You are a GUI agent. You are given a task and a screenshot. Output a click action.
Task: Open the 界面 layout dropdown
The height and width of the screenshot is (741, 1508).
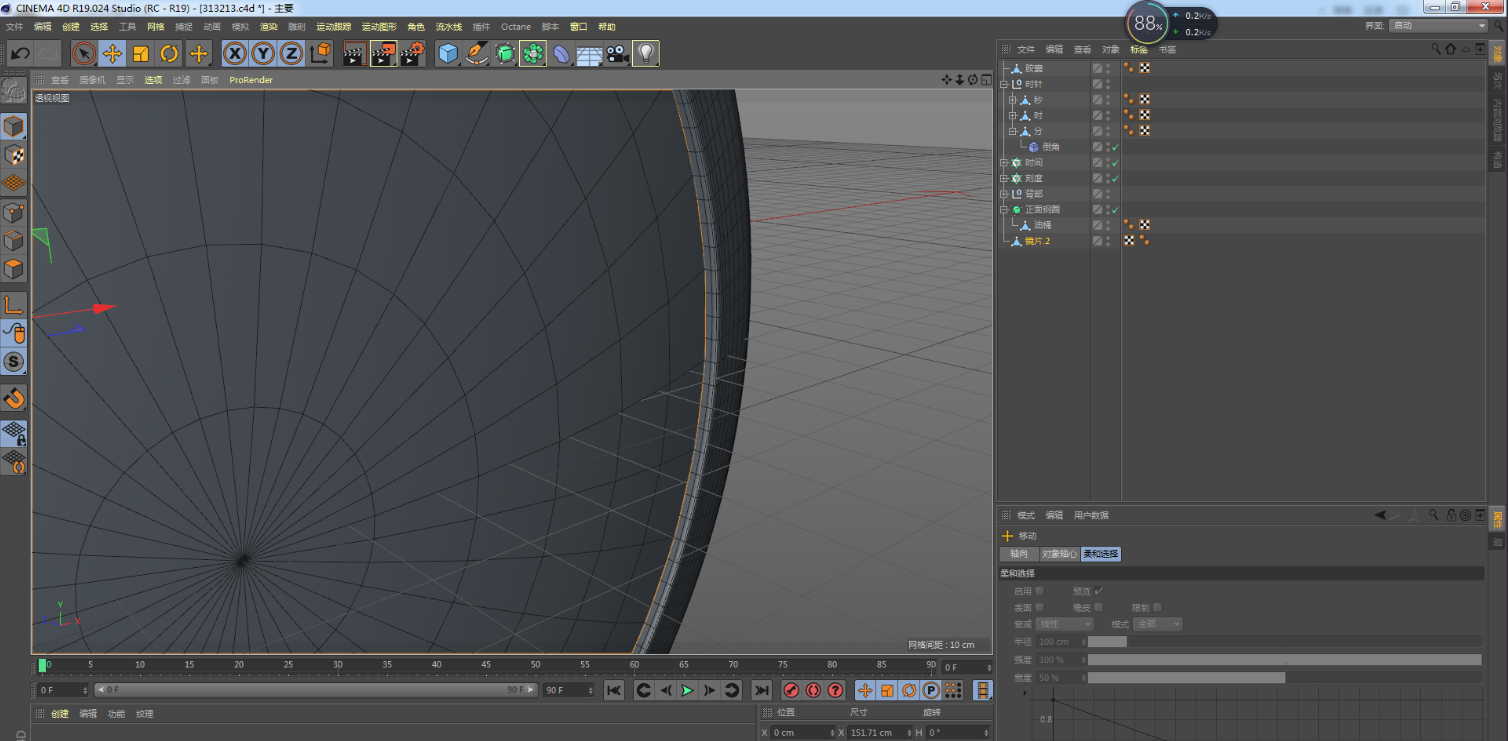click(x=1438, y=26)
